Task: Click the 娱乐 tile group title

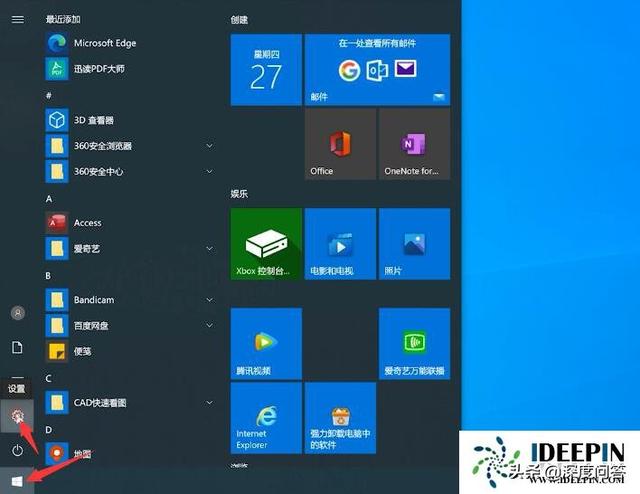Action: 239,194
